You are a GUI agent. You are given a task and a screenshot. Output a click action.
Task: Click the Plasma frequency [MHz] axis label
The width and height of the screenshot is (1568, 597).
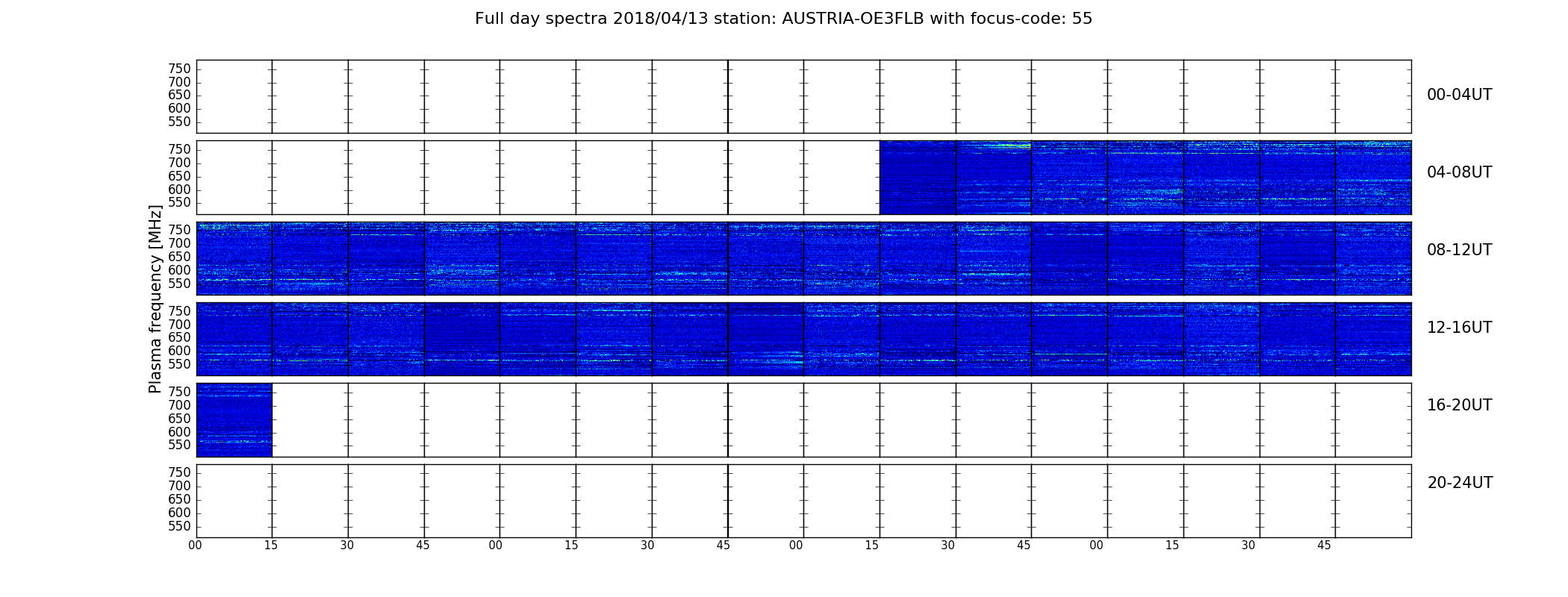(155, 298)
